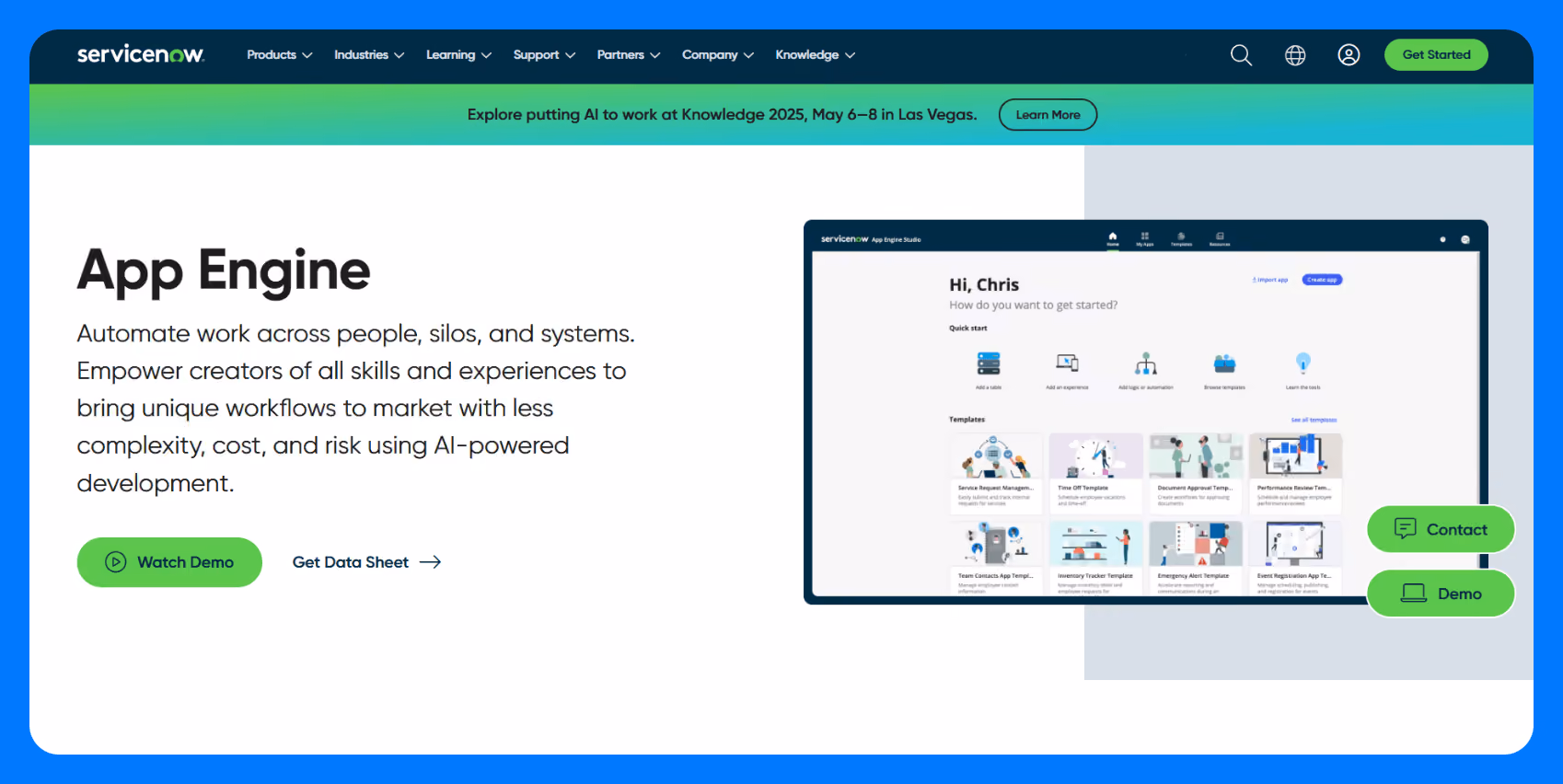The width and height of the screenshot is (1563, 784).
Task: Click the Hi, Chris greeting text
Action: 984,285
